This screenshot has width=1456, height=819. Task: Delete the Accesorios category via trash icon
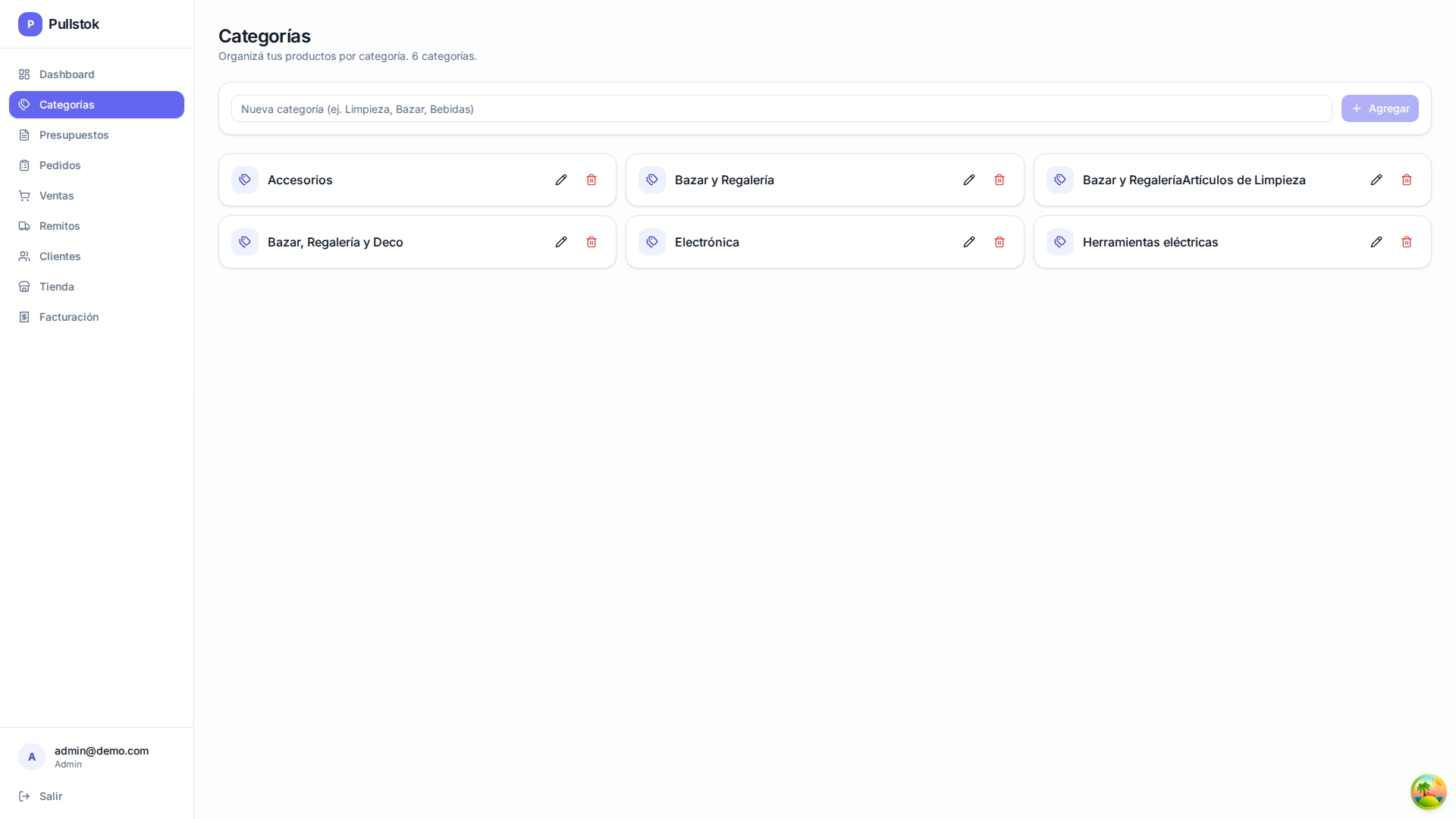point(591,180)
